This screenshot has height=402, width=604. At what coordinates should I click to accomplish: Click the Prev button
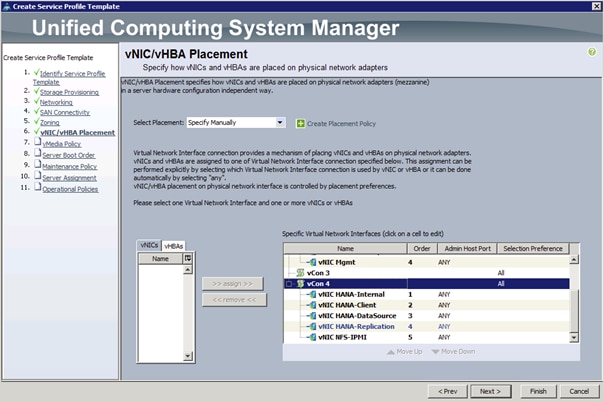point(447,391)
